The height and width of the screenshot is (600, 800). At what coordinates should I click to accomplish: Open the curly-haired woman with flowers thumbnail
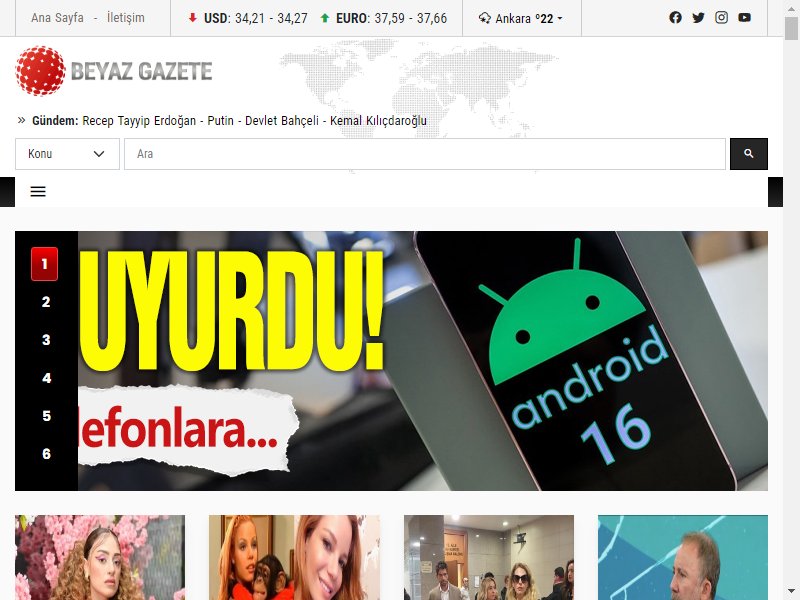click(x=100, y=557)
